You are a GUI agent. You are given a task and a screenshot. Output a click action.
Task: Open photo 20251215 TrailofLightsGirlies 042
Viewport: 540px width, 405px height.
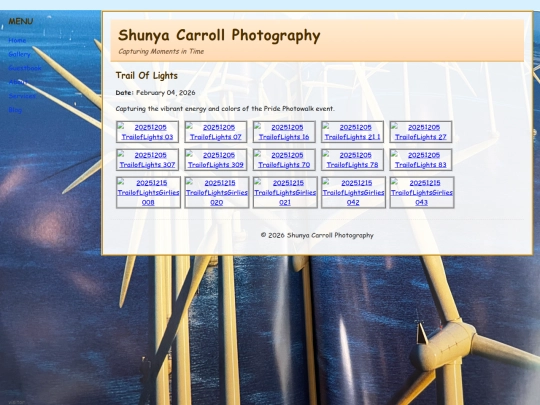353,193
